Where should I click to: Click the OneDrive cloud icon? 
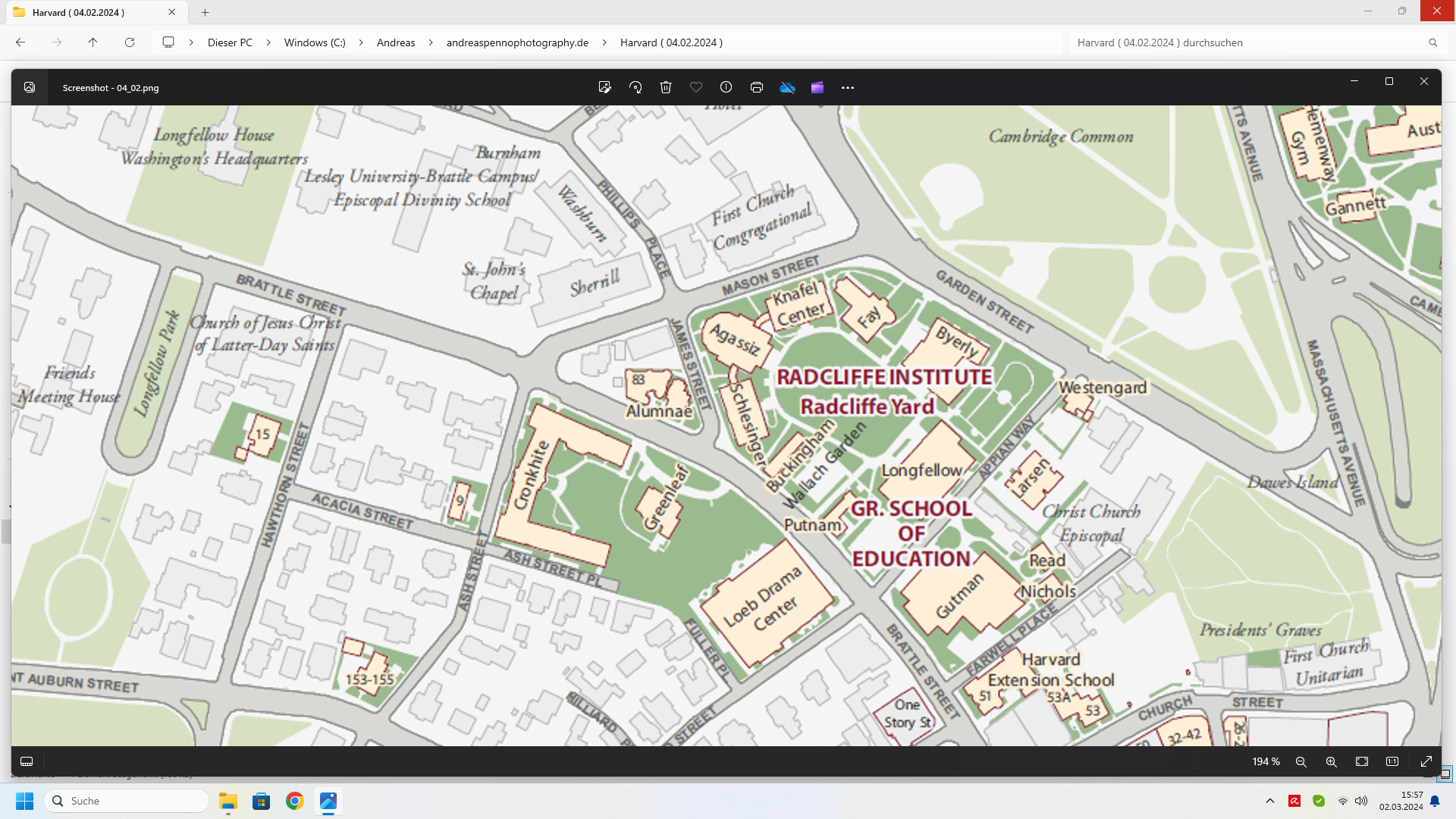pos(787,87)
